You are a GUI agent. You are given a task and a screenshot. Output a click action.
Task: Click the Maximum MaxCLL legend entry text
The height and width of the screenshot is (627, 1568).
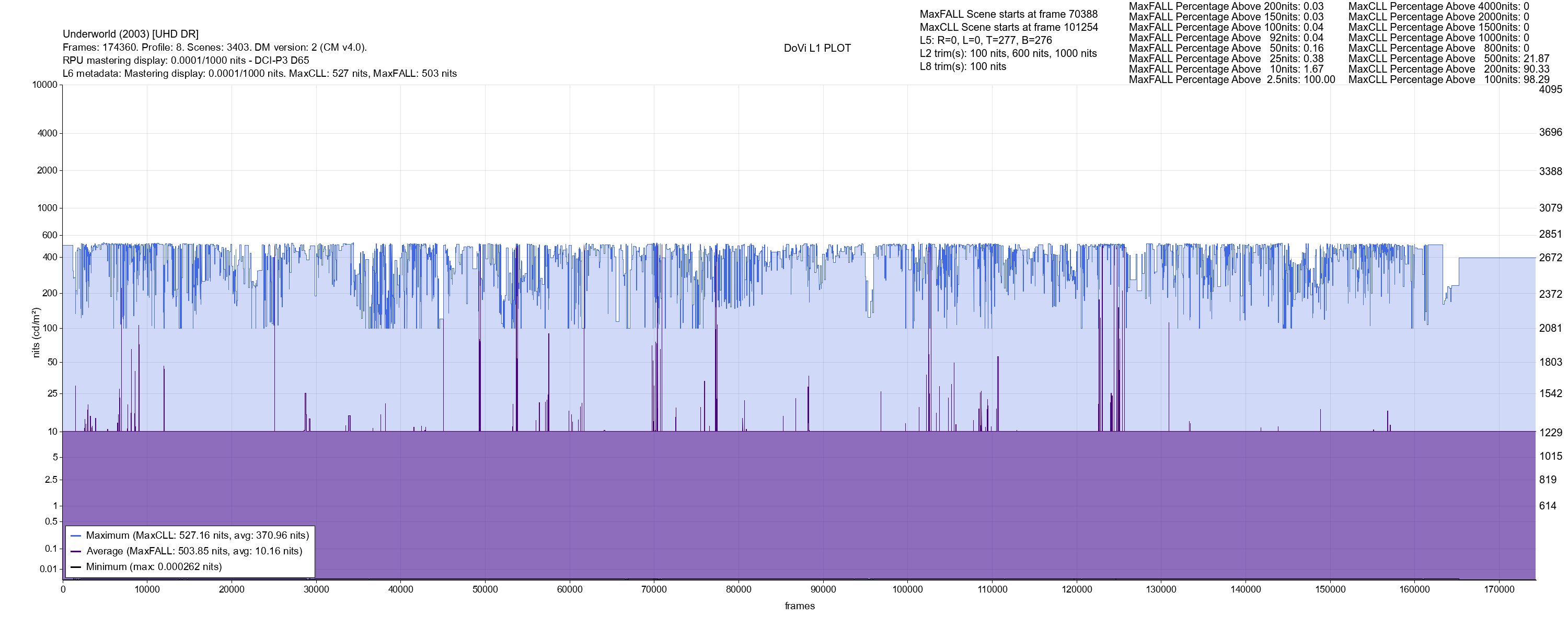click(197, 536)
